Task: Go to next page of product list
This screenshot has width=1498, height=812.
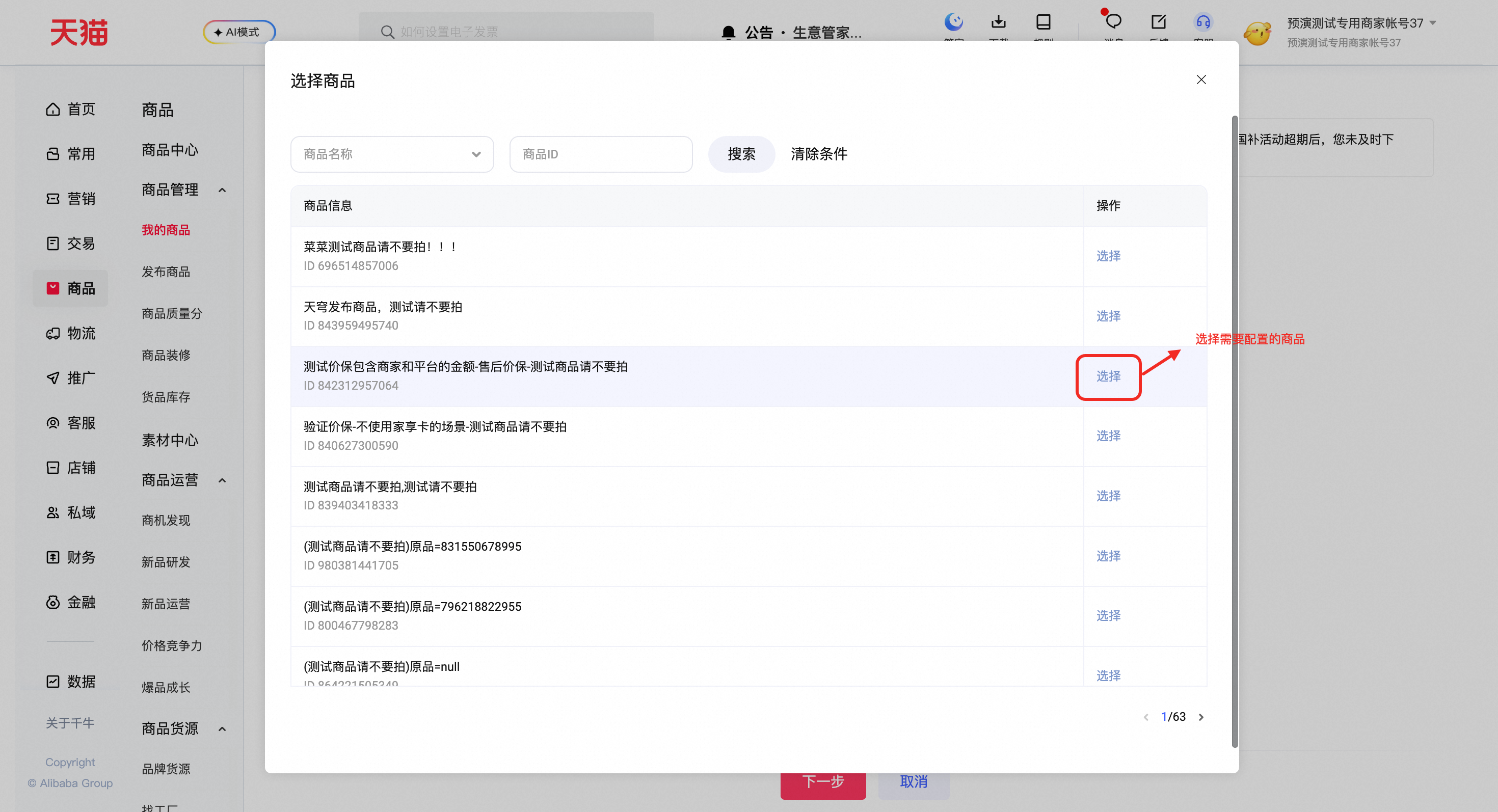Action: click(x=1201, y=717)
